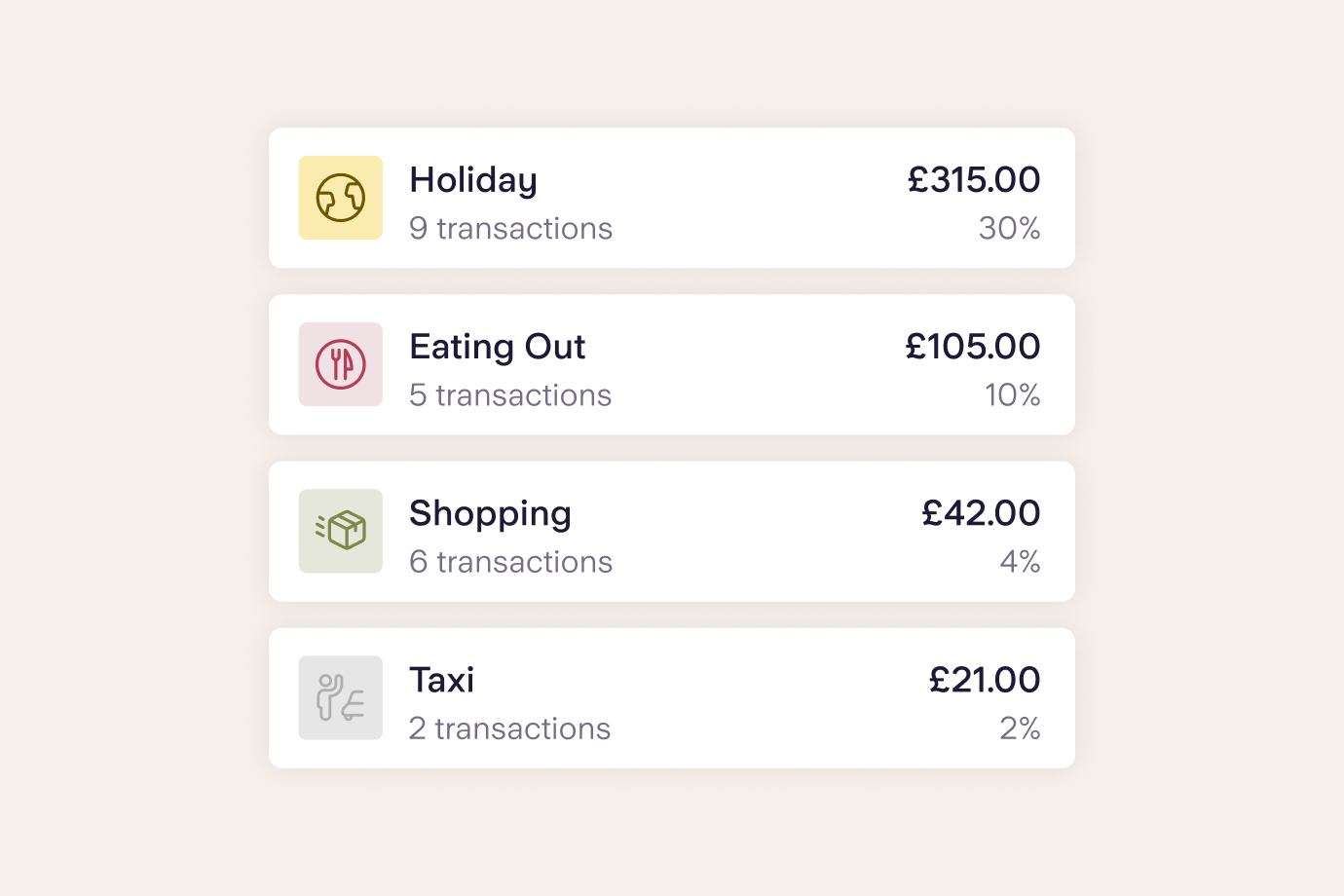View the 5 transactions under Eating Out
The width and height of the screenshot is (1344, 896).
(x=509, y=394)
